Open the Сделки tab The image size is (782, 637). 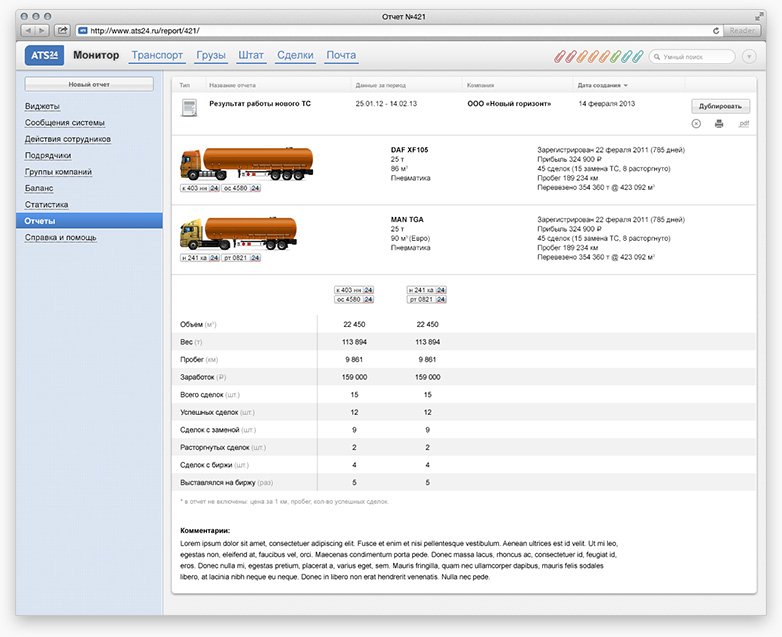coord(295,55)
